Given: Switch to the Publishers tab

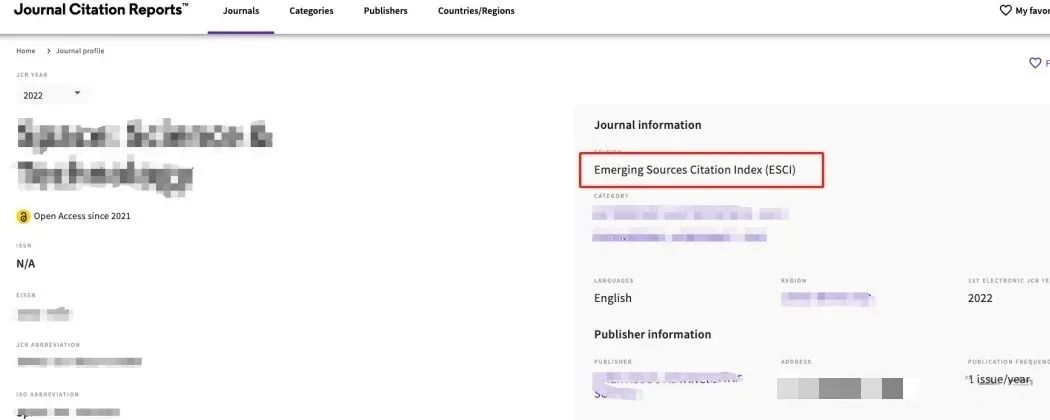Looking at the screenshot, I should click(386, 11).
